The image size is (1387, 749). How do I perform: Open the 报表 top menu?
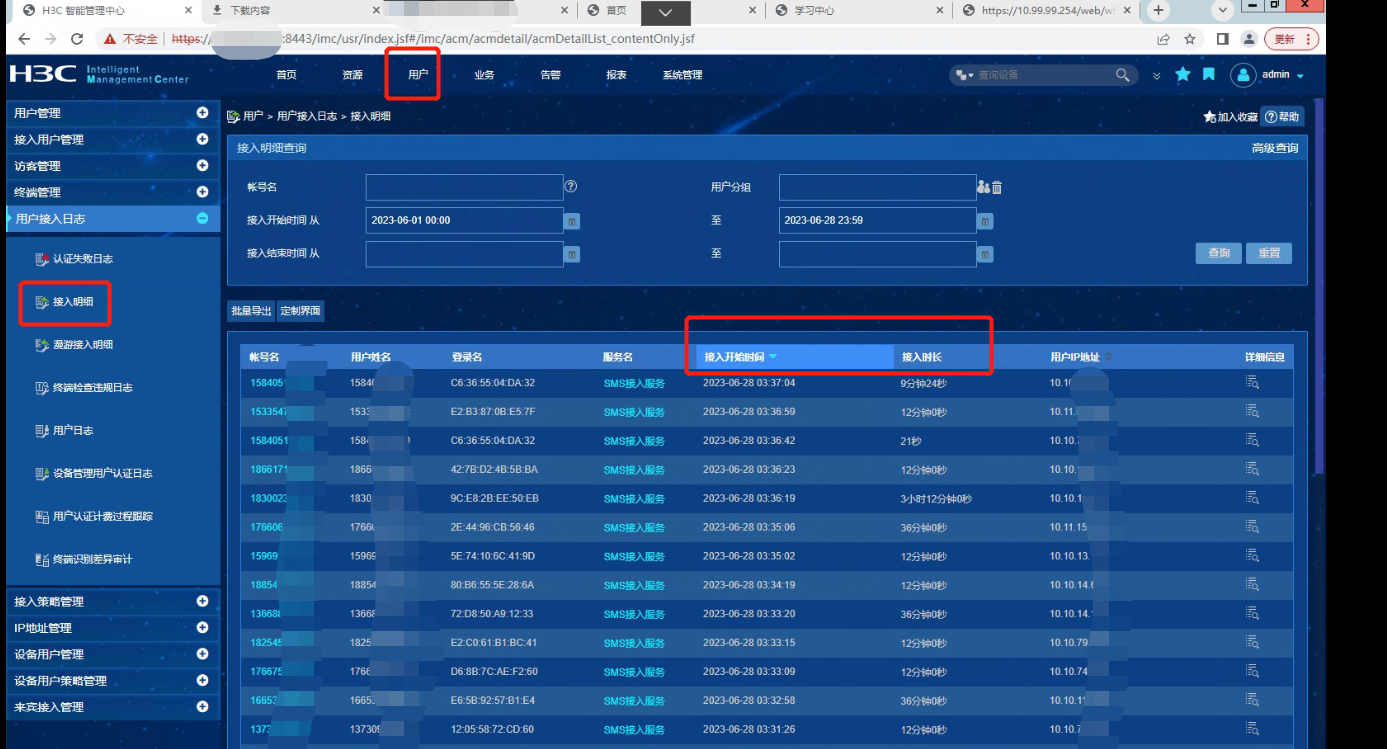(x=616, y=75)
